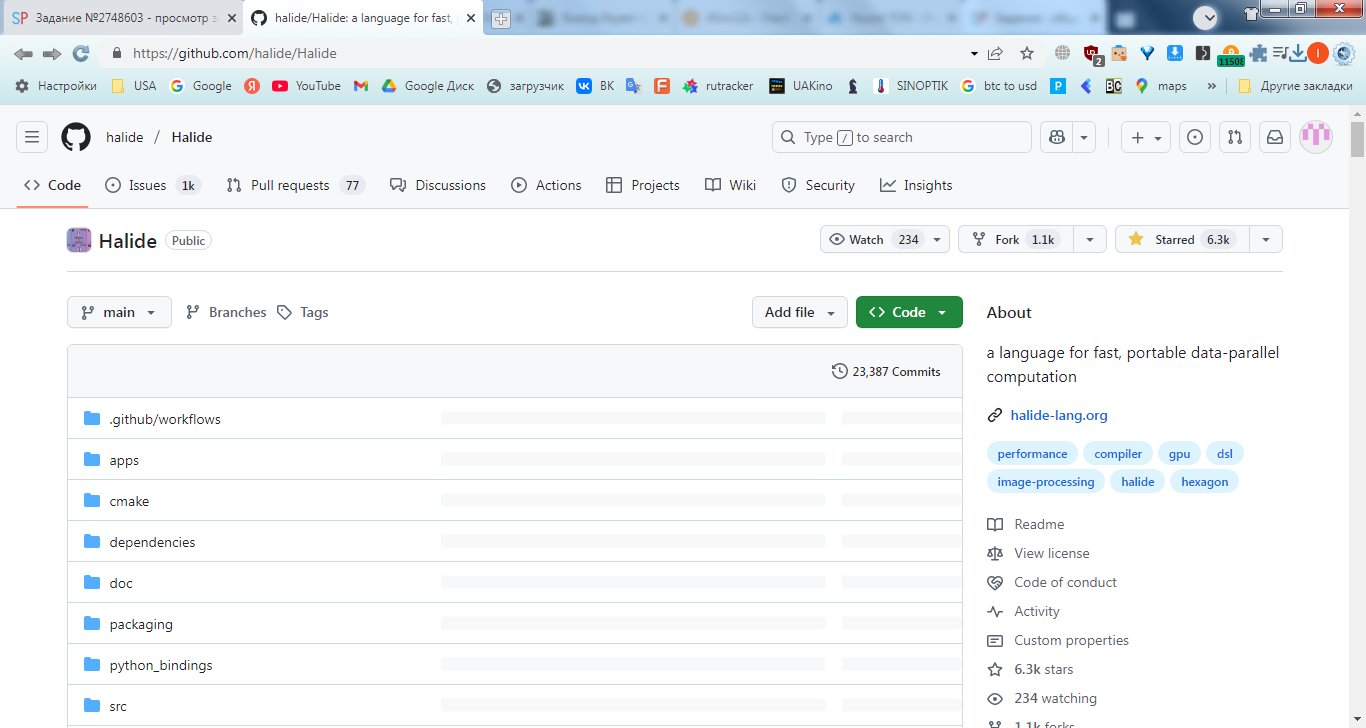Open the apps folder

pos(124,460)
